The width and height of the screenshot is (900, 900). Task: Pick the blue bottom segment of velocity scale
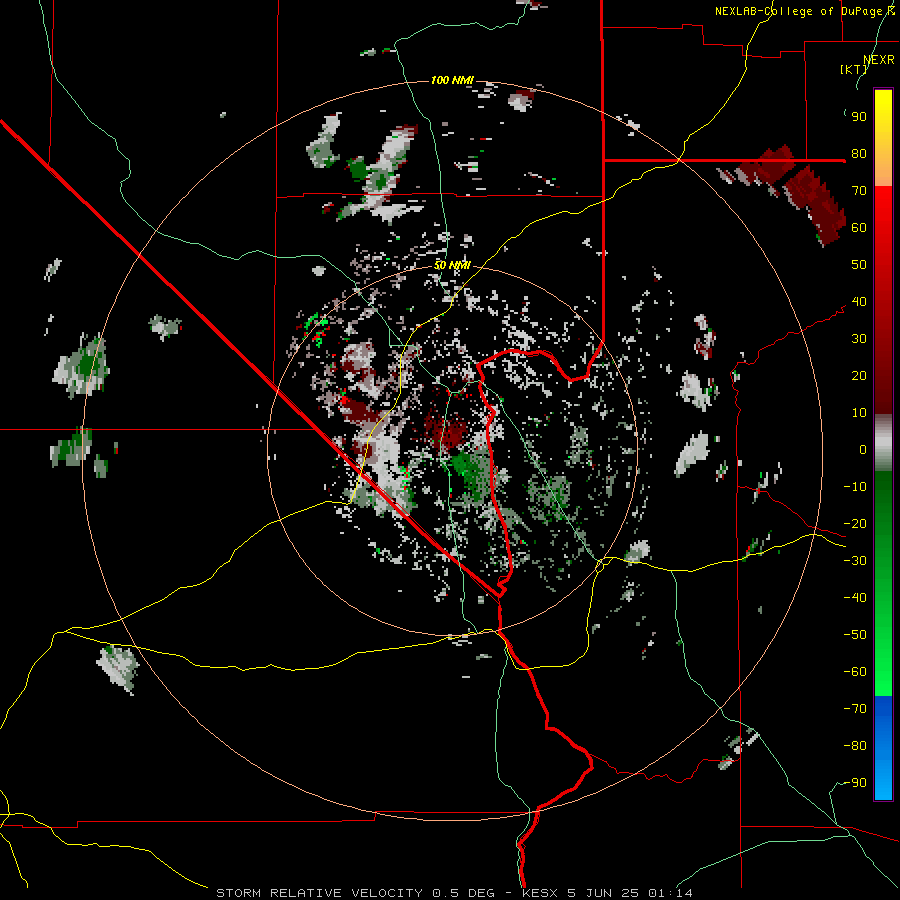[x=883, y=747]
